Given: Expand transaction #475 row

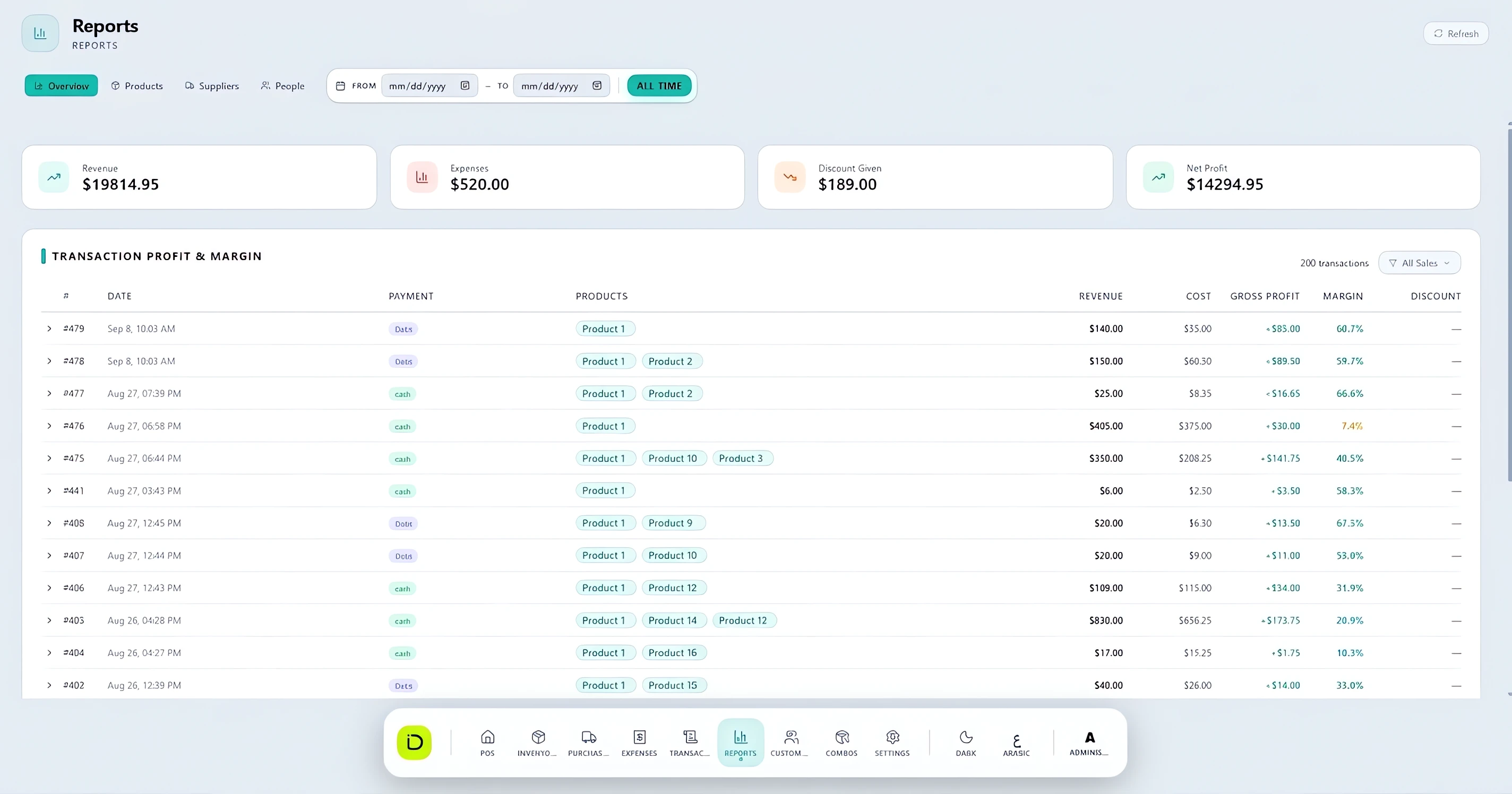Looking at the screenshot, I should point(49,459).
